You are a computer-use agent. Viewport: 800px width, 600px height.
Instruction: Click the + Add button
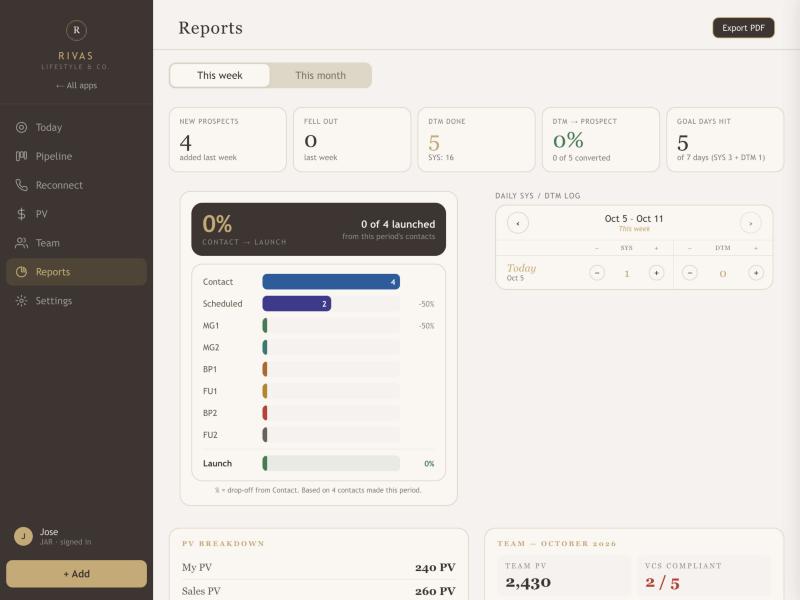(x=77, y=573)
